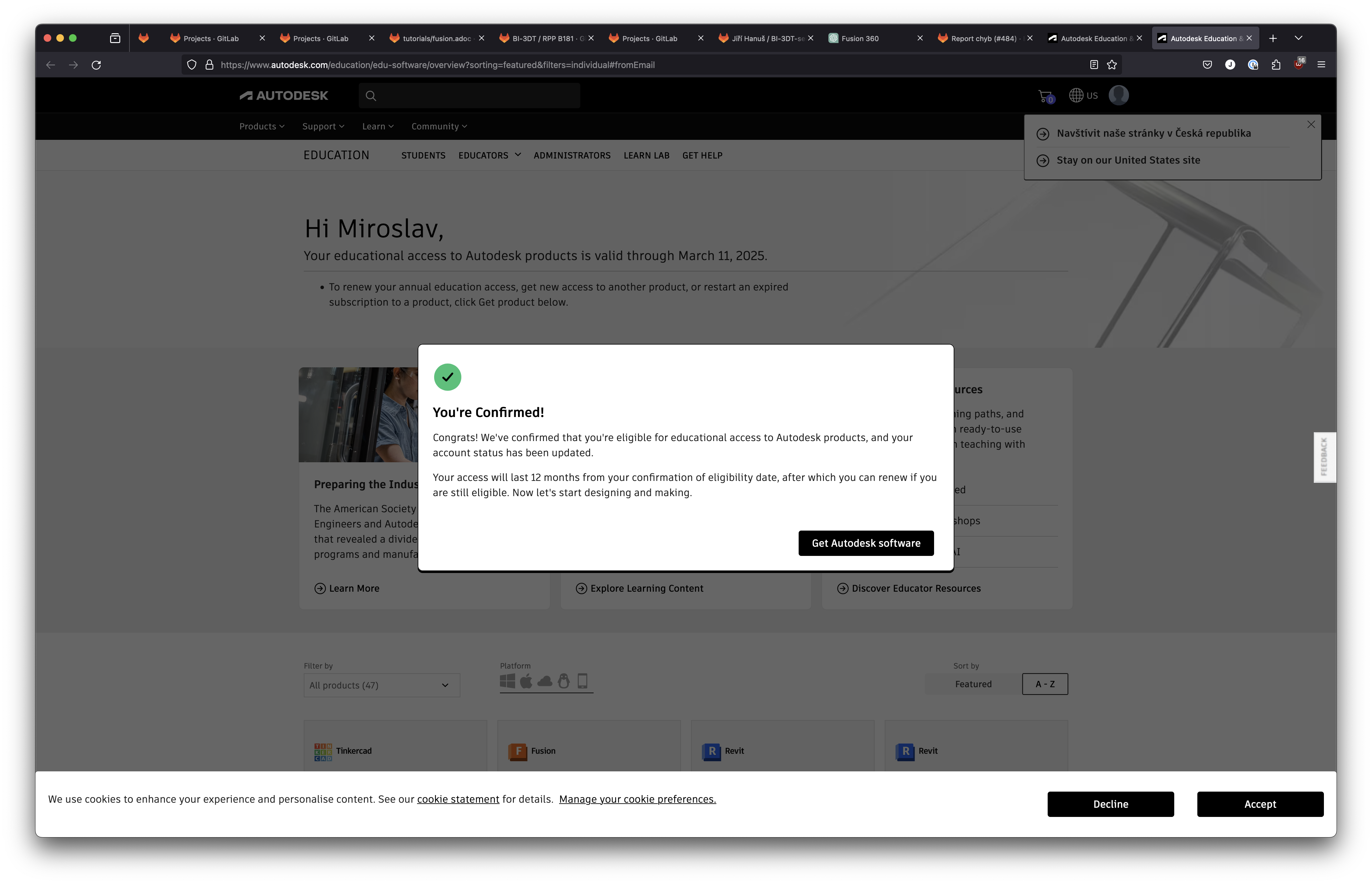
Task: Switch to Jiří Hanuš / BI-3DT tab
Action: click(766, 39)
